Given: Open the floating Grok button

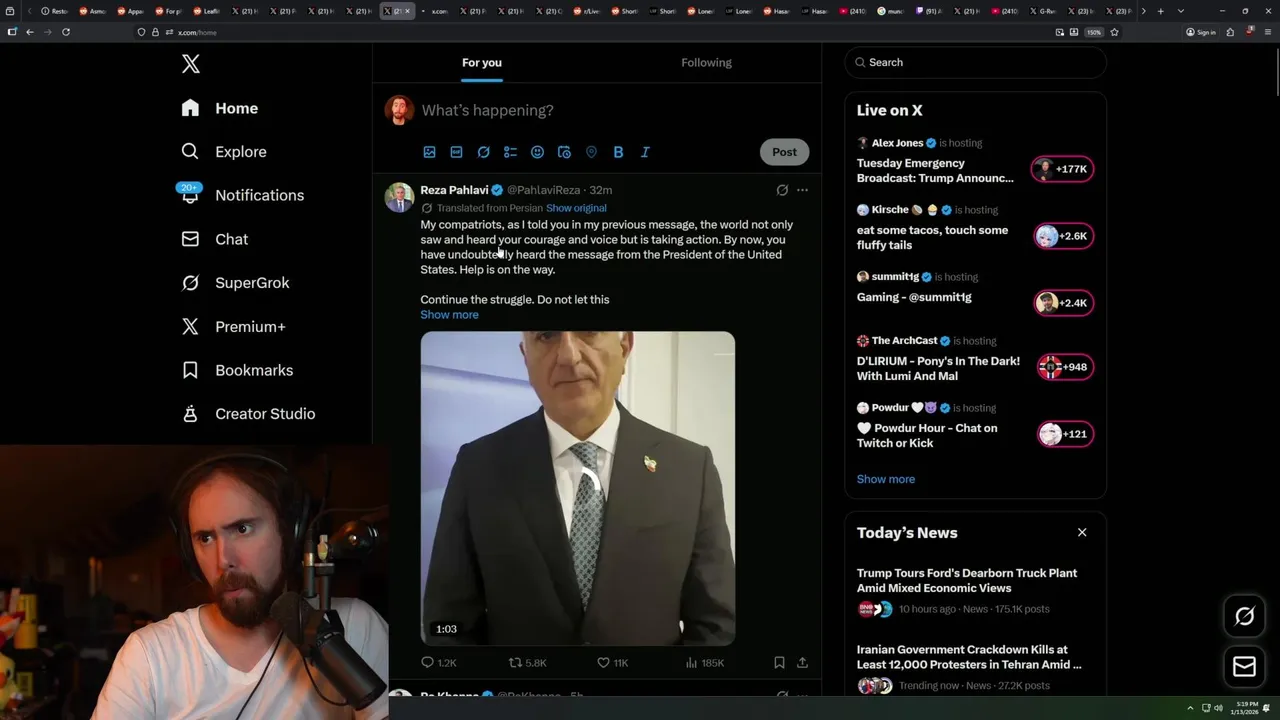Looking at the screenshot, I should (1244, 616).
